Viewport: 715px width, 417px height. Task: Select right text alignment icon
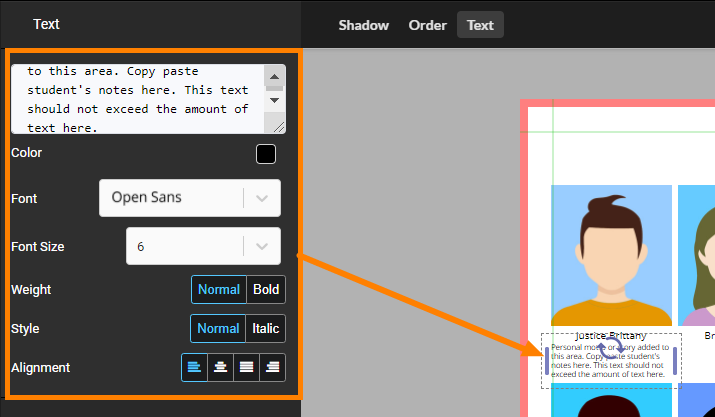pos(272,368)
